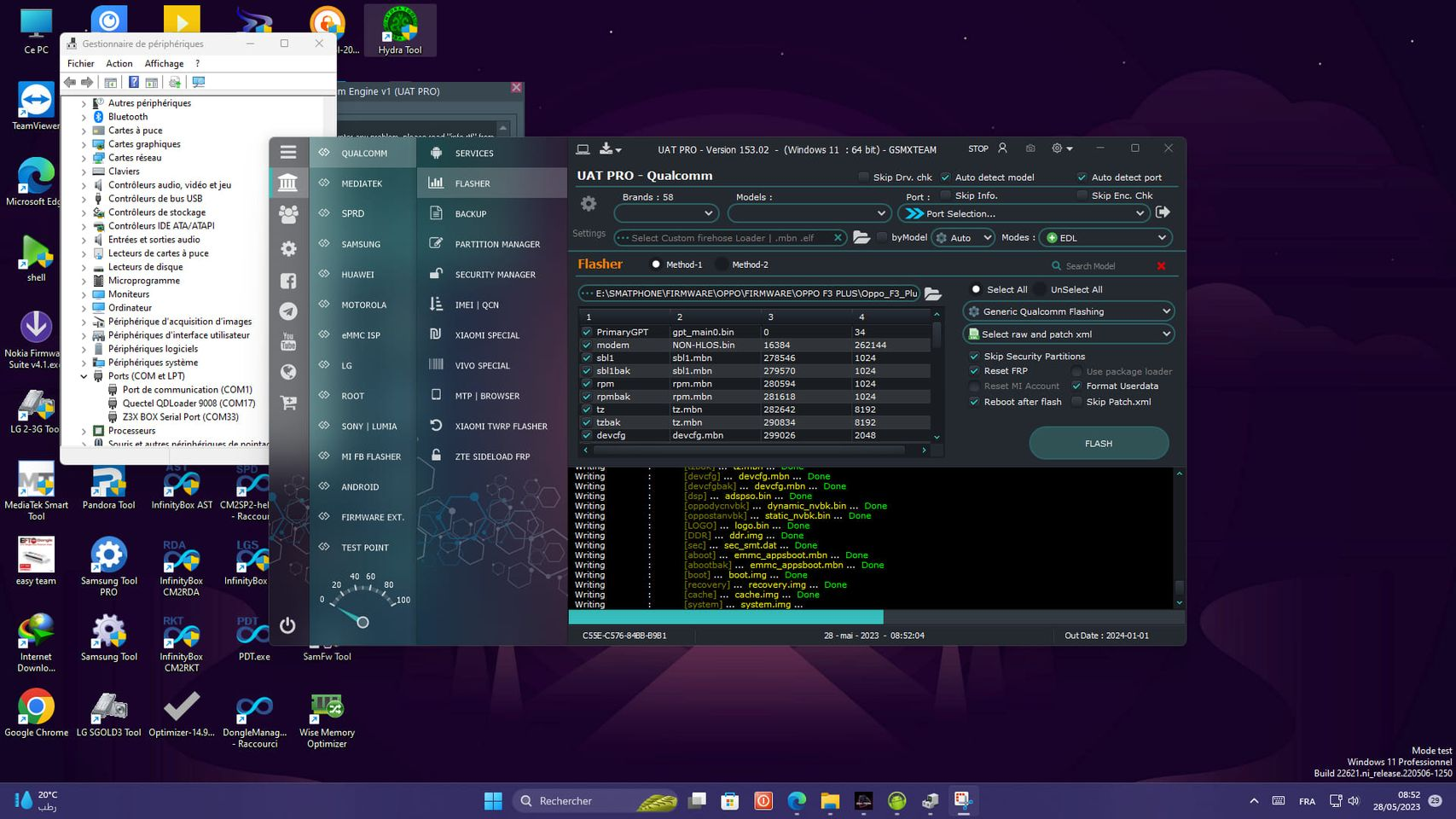This screenshot has width=1456, height=819.
Task: Click the Telegram icon in UAT sidebar
Action: (288, 311)
